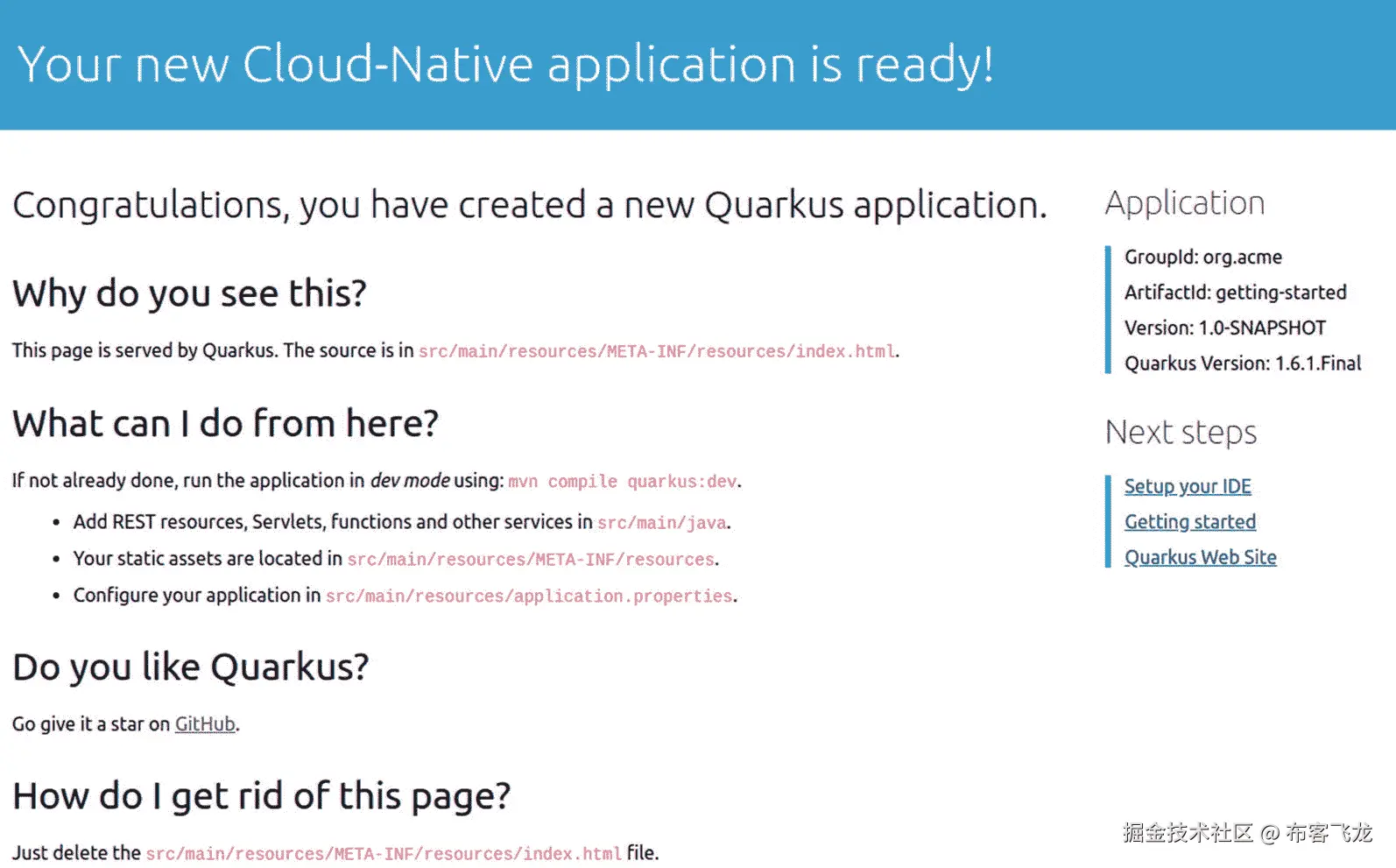Open the Setup your IDE link
The height and width of the screenshot is (868, 1396).
click(1188, 486)
